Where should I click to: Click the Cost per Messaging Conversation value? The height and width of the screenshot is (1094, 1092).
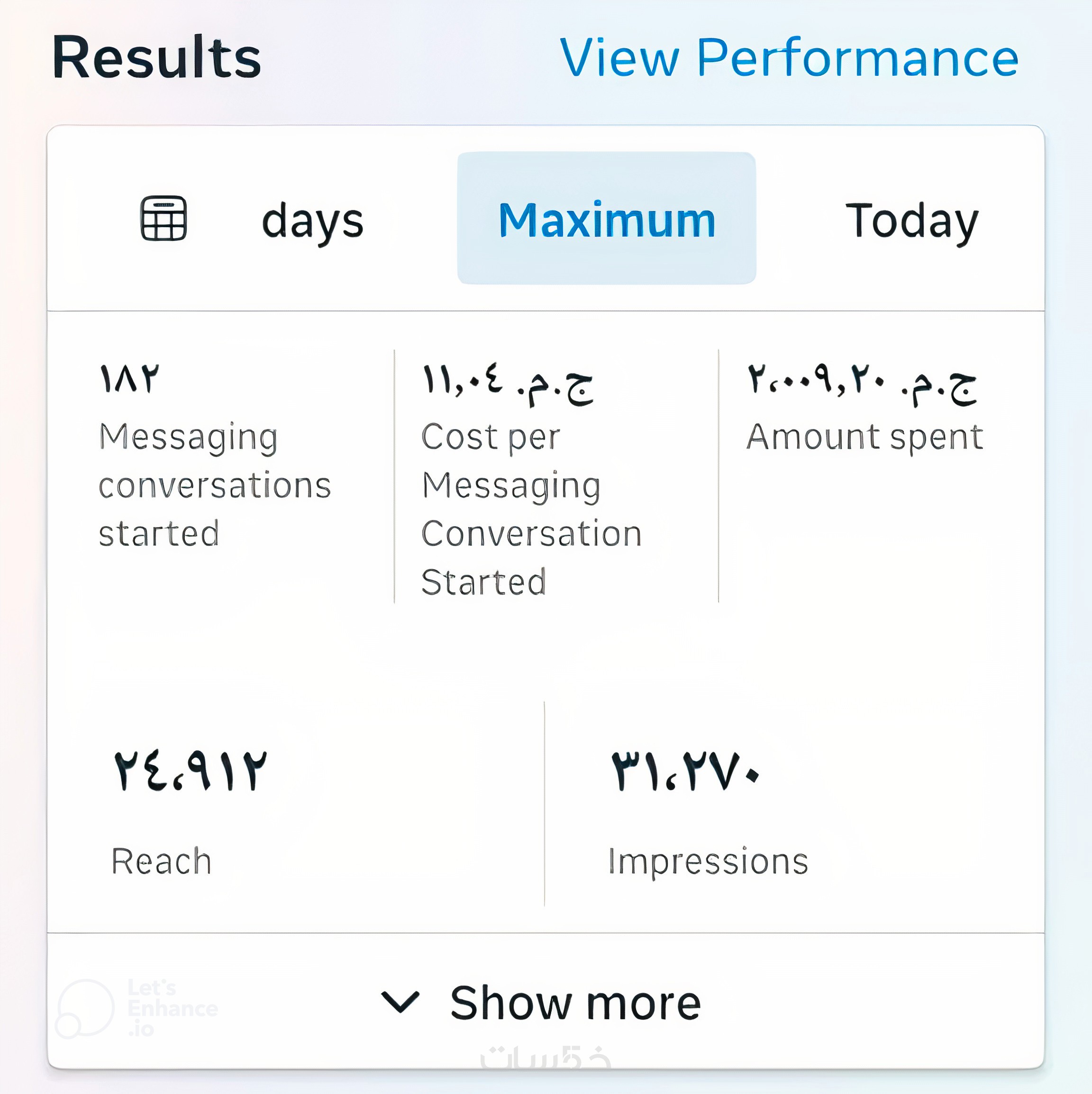[x=508, y=384]
